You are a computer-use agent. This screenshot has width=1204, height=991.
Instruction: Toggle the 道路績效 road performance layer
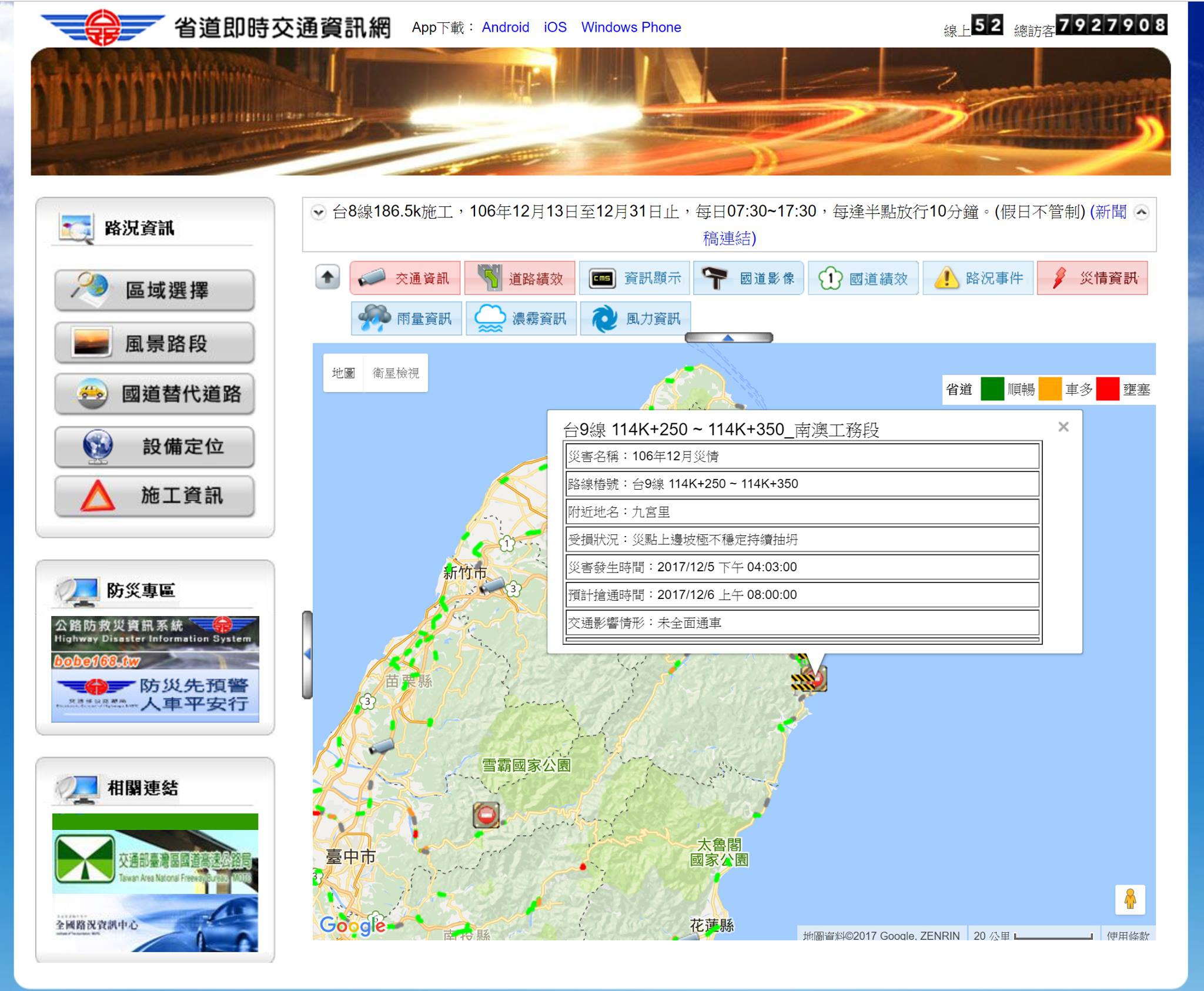pyautogui.click(x=520, y=278)
